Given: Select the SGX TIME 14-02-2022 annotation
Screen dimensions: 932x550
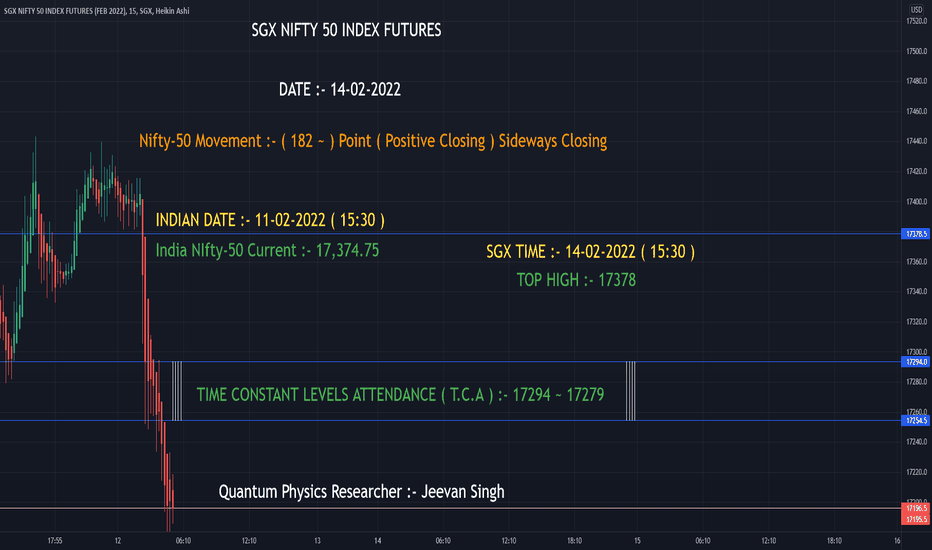Looking at the screenshot, I should [x=590, y=252].
